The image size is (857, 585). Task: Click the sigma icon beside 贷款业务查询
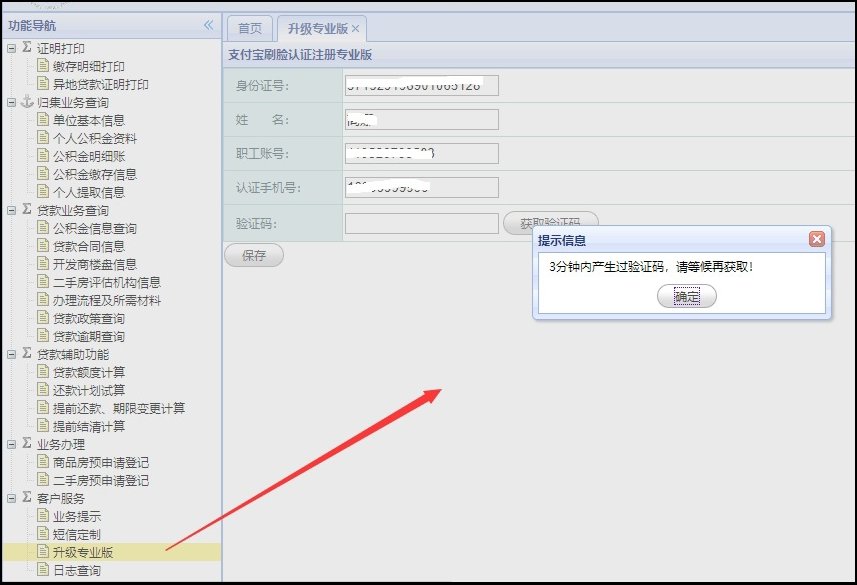tap(27, 210)
